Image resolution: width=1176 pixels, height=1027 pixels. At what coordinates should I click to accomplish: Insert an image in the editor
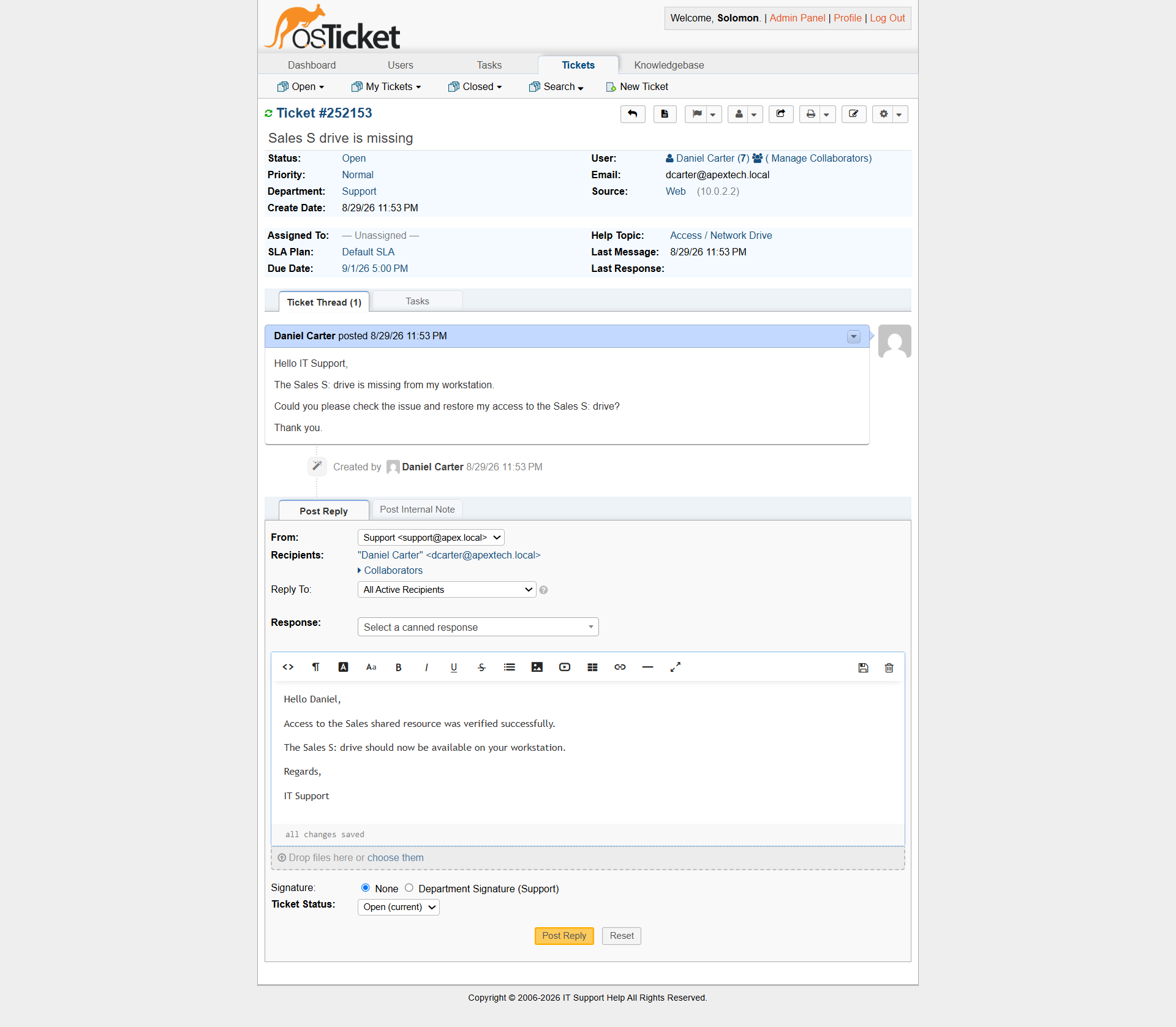coord(537,667)
